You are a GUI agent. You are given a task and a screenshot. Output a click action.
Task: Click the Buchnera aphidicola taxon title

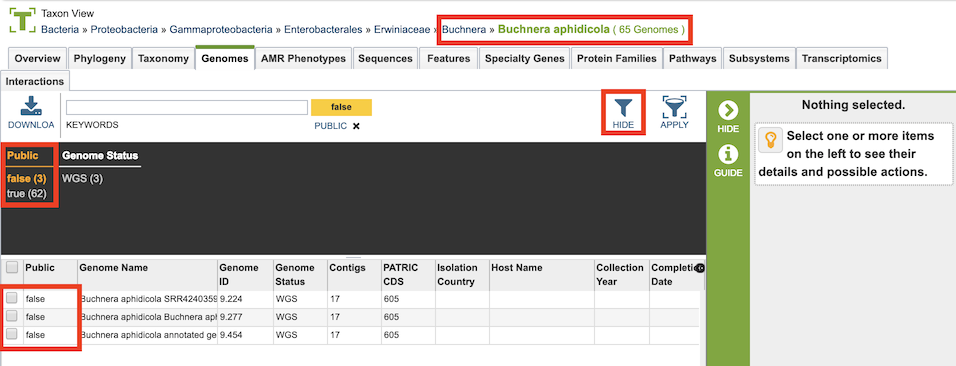pos(554,29)
